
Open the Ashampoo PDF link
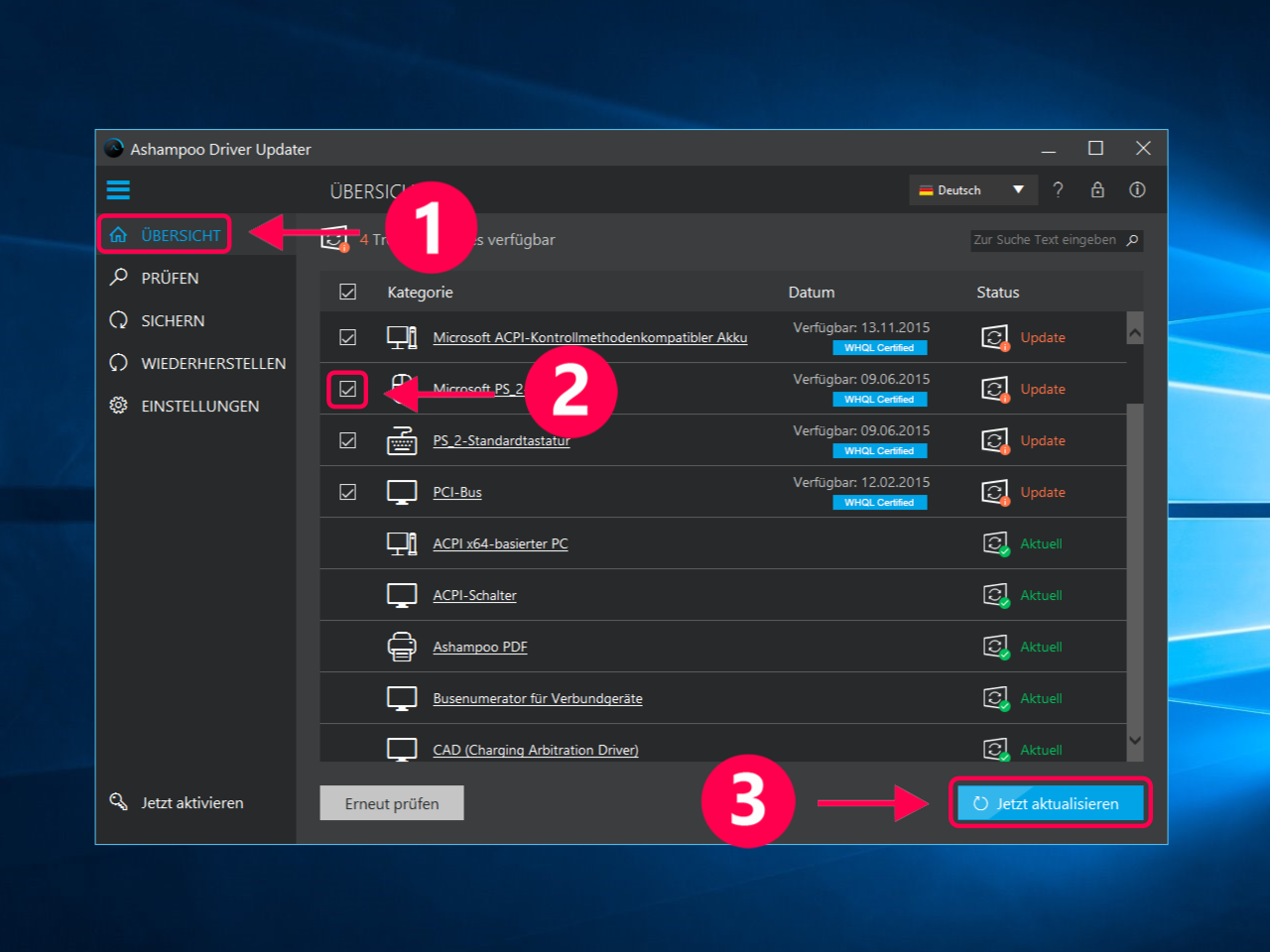480,647
